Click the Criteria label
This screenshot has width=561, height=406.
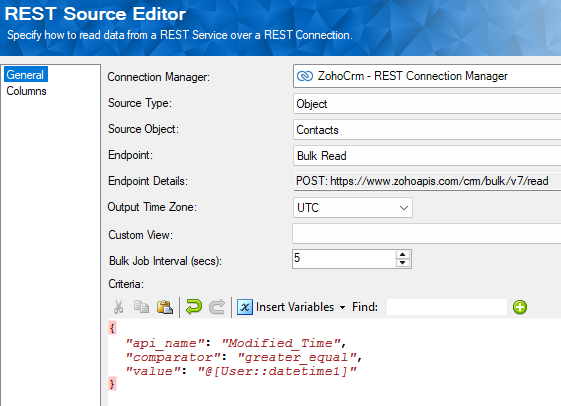pyautogui.click(x=126, y=284)
